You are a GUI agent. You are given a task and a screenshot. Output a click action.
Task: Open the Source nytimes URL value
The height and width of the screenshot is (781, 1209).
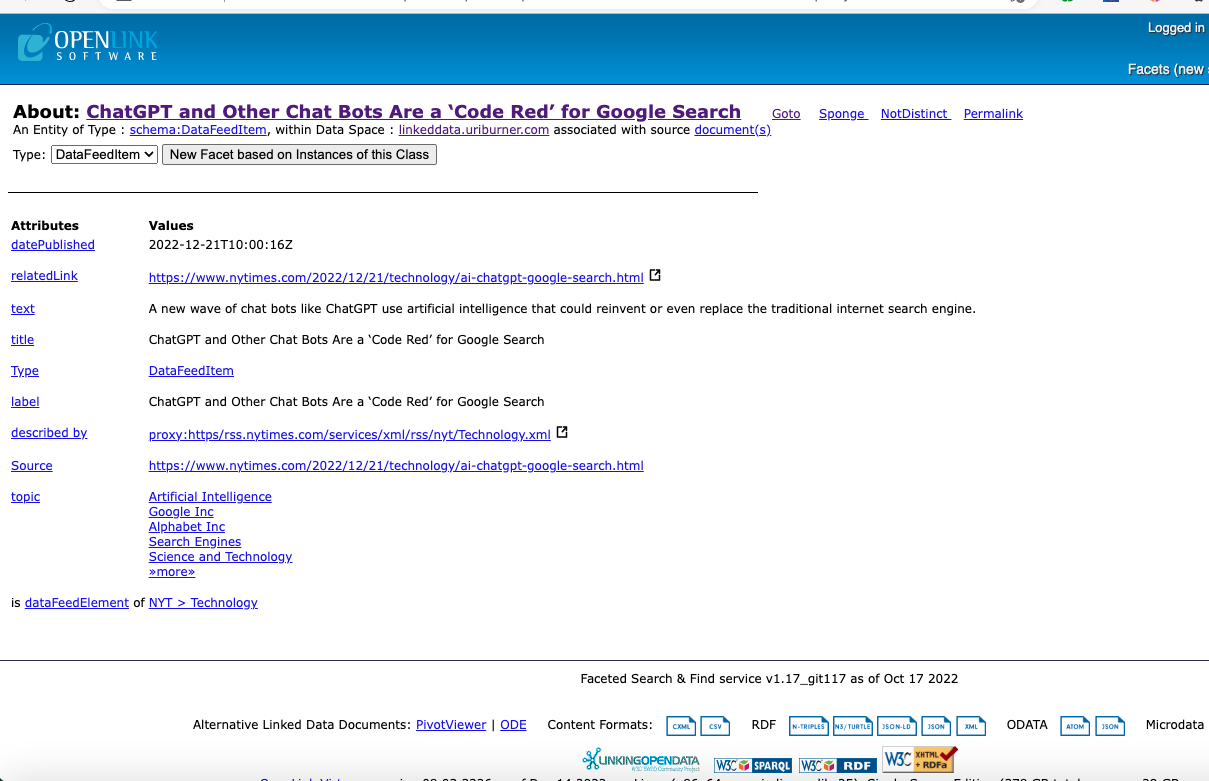click(396, 466)
